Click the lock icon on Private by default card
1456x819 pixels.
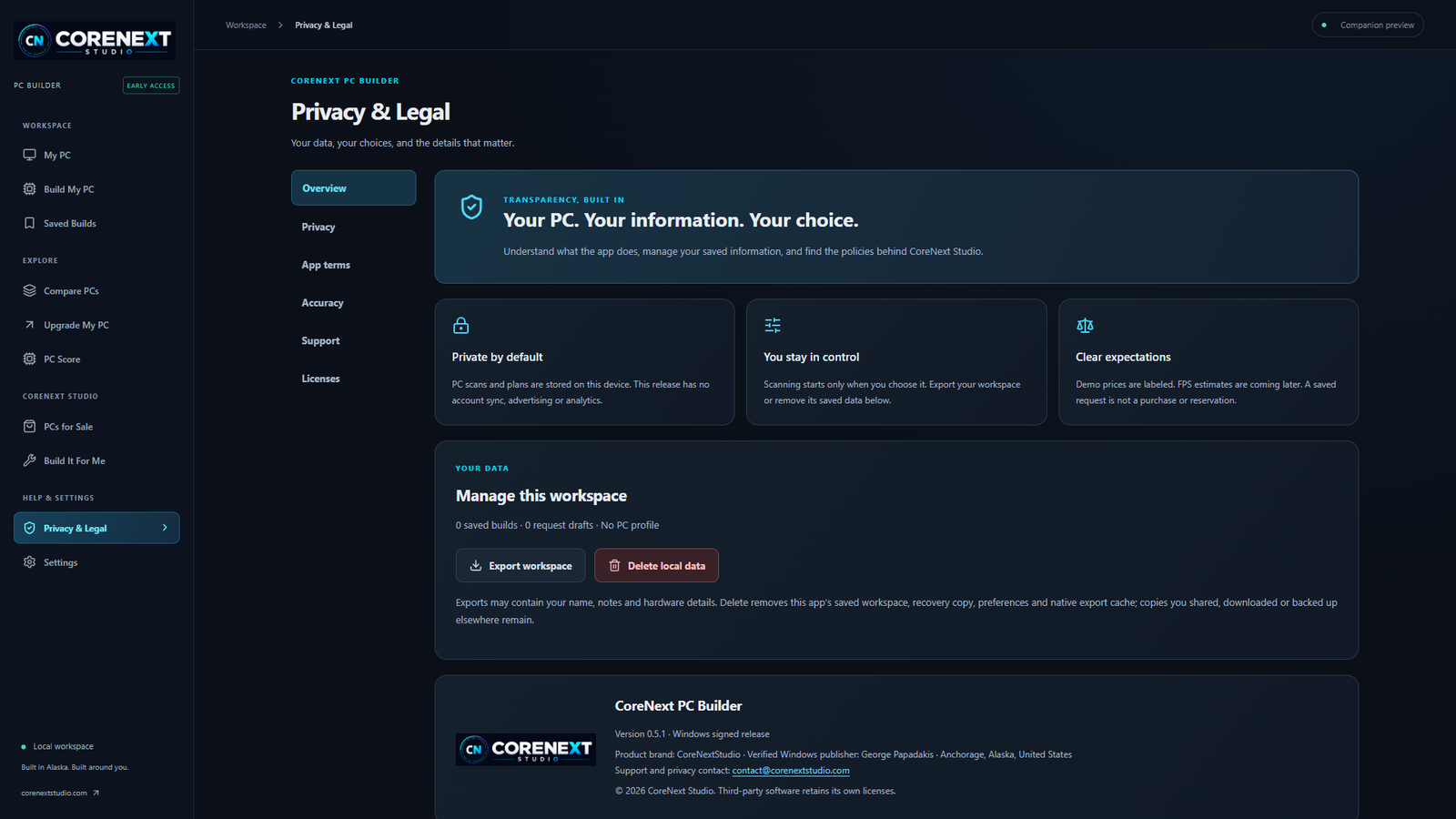coord(461,325)
